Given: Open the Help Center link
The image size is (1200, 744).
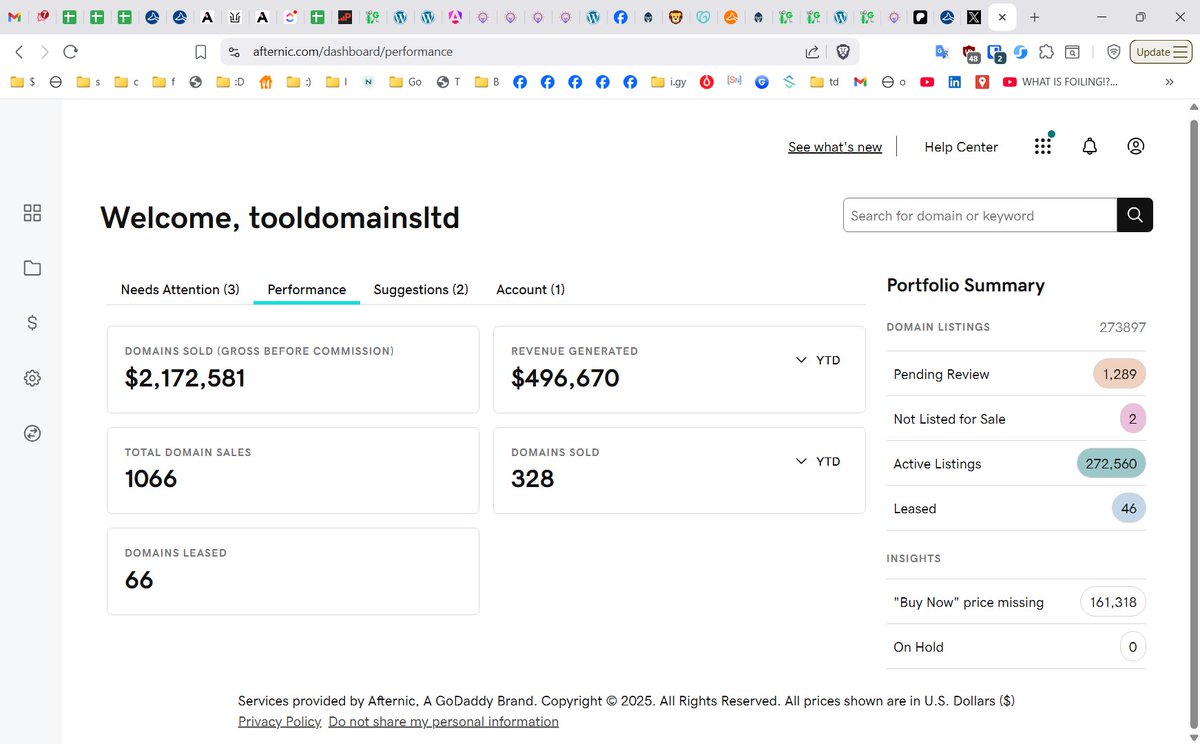Looking at the screenshot, I should (x=961, y=147).
